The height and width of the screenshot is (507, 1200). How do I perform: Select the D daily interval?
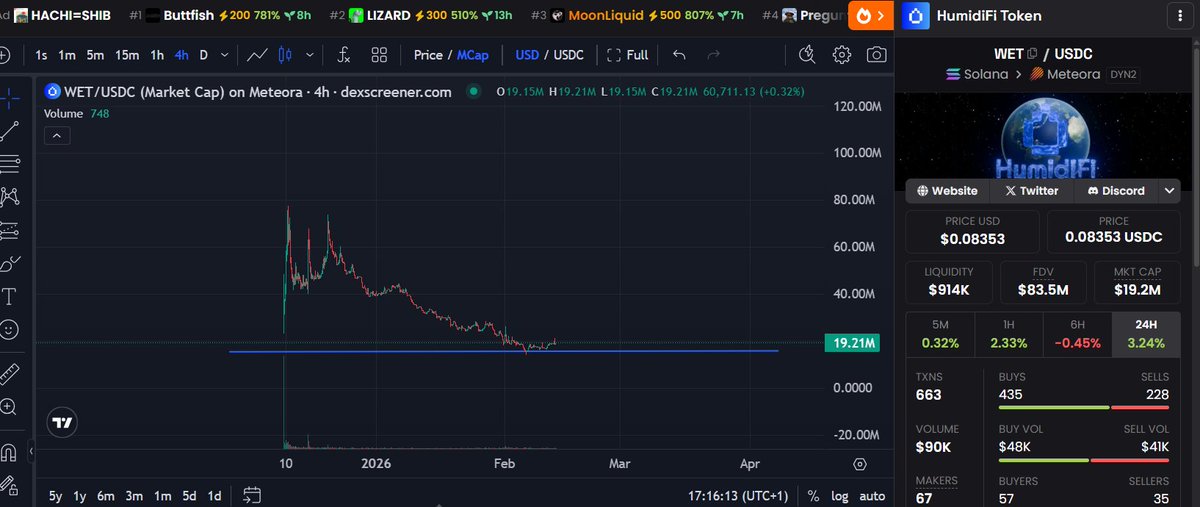click(204, 55)
